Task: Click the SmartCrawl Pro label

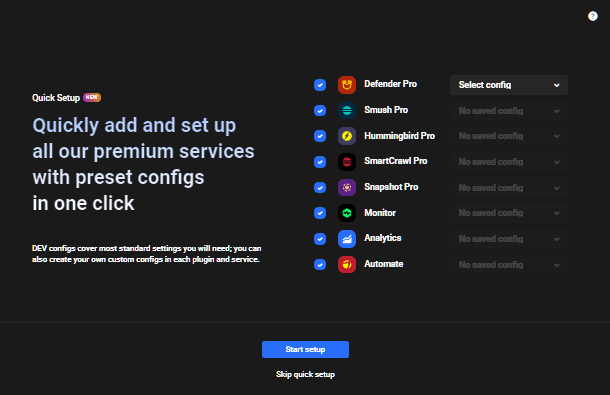Action: (396, 161)
